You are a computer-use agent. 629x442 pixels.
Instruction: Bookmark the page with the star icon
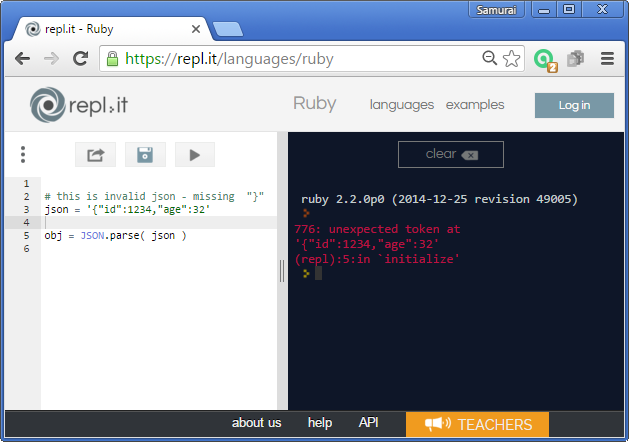[511, 59]
